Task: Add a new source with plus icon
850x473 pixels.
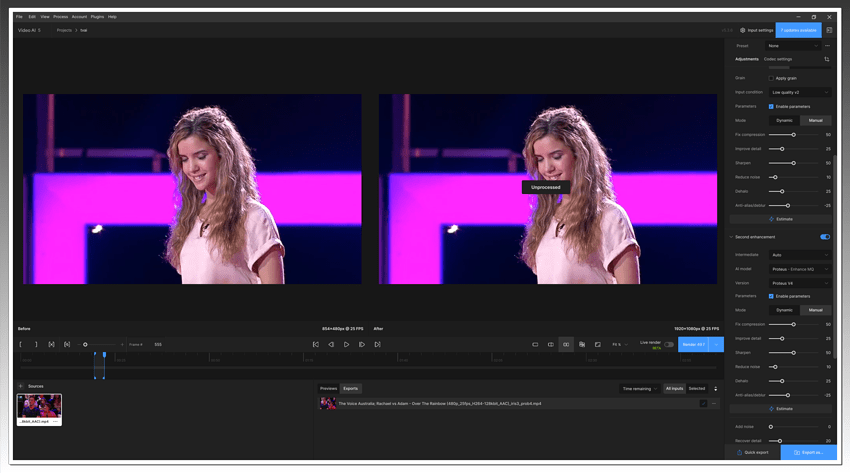Action: (x=21, y=386)
